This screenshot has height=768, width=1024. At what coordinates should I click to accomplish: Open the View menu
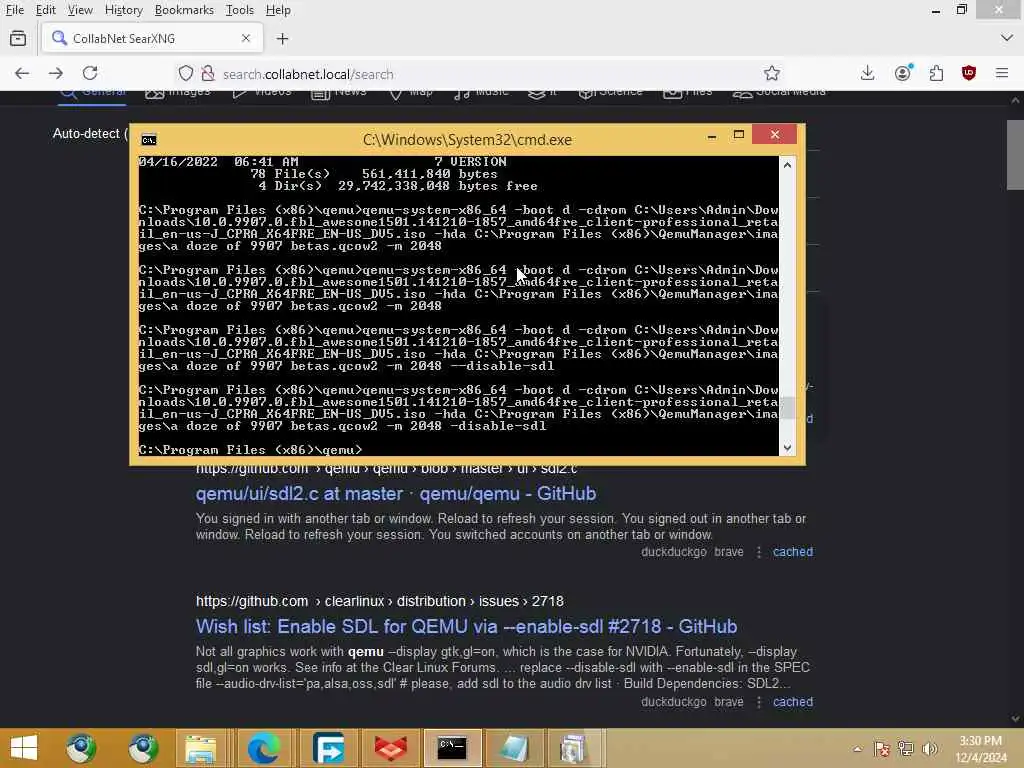point(80,10)
